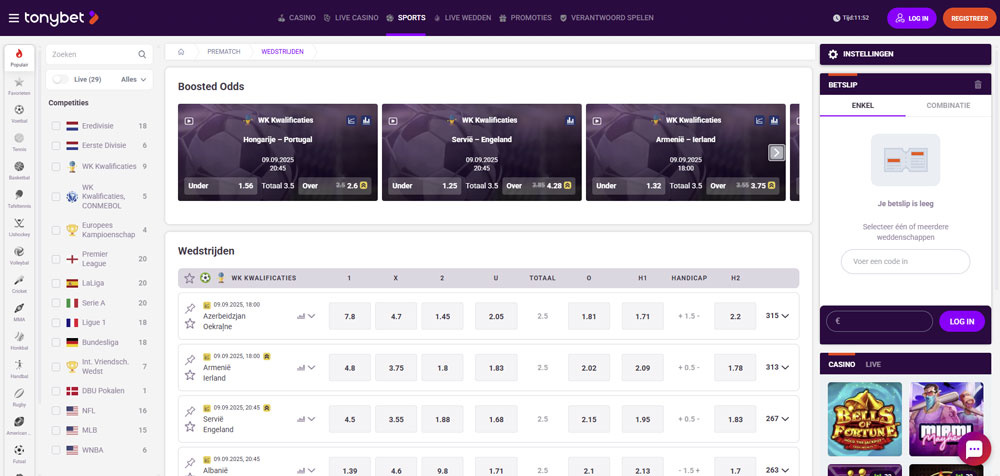Select the Basketbal sport icon
Screen dimensions: 1000x476
(19, 169)
